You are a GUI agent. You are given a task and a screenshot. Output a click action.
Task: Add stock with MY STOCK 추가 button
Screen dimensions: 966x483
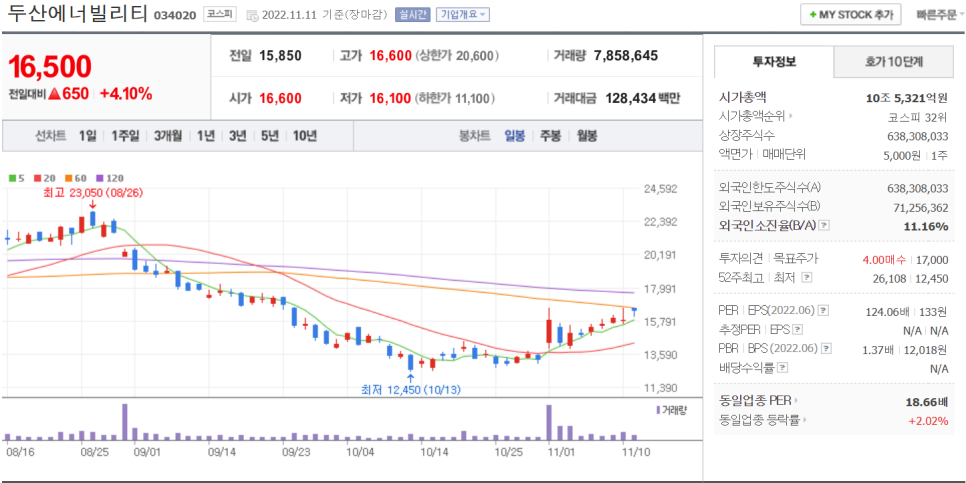851,15
